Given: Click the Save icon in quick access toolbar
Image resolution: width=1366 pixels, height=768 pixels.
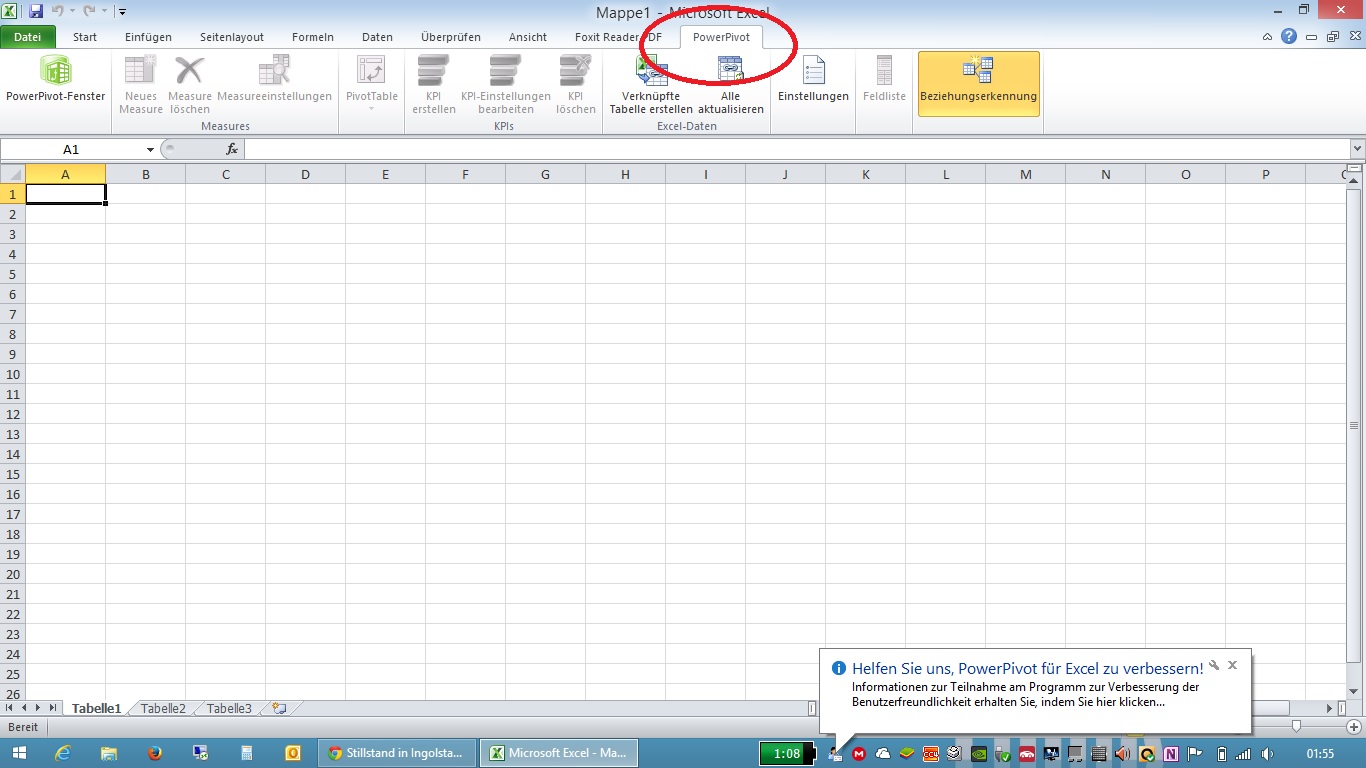Looking at the screenshot, I should point(37,11).
